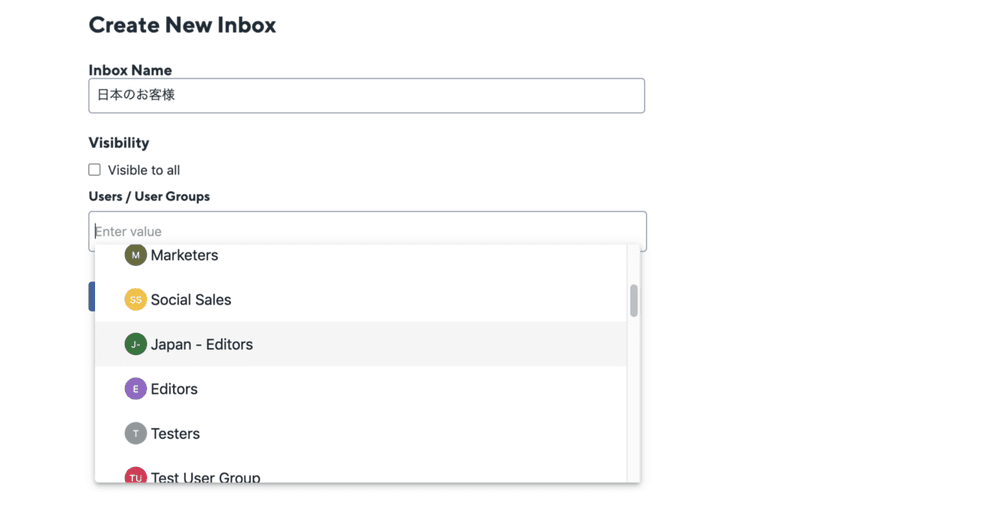Click the dropdown list scrollbar thumb
Image resolution: width=1000 pixels, height=511 pixels.
tap(634, 300)
